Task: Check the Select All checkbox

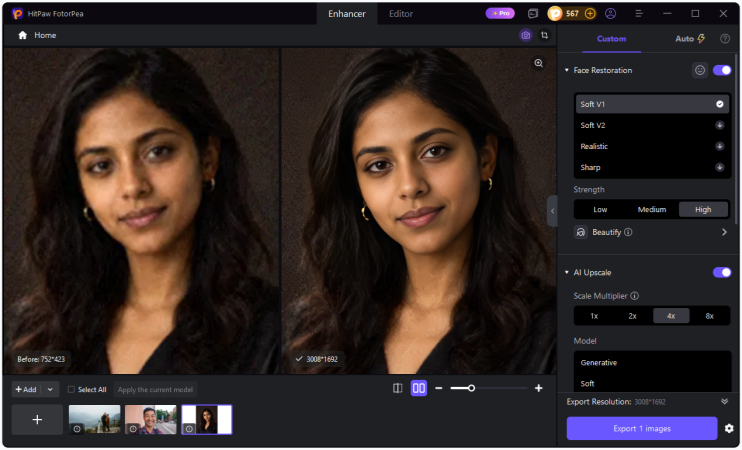Action: 71,389
